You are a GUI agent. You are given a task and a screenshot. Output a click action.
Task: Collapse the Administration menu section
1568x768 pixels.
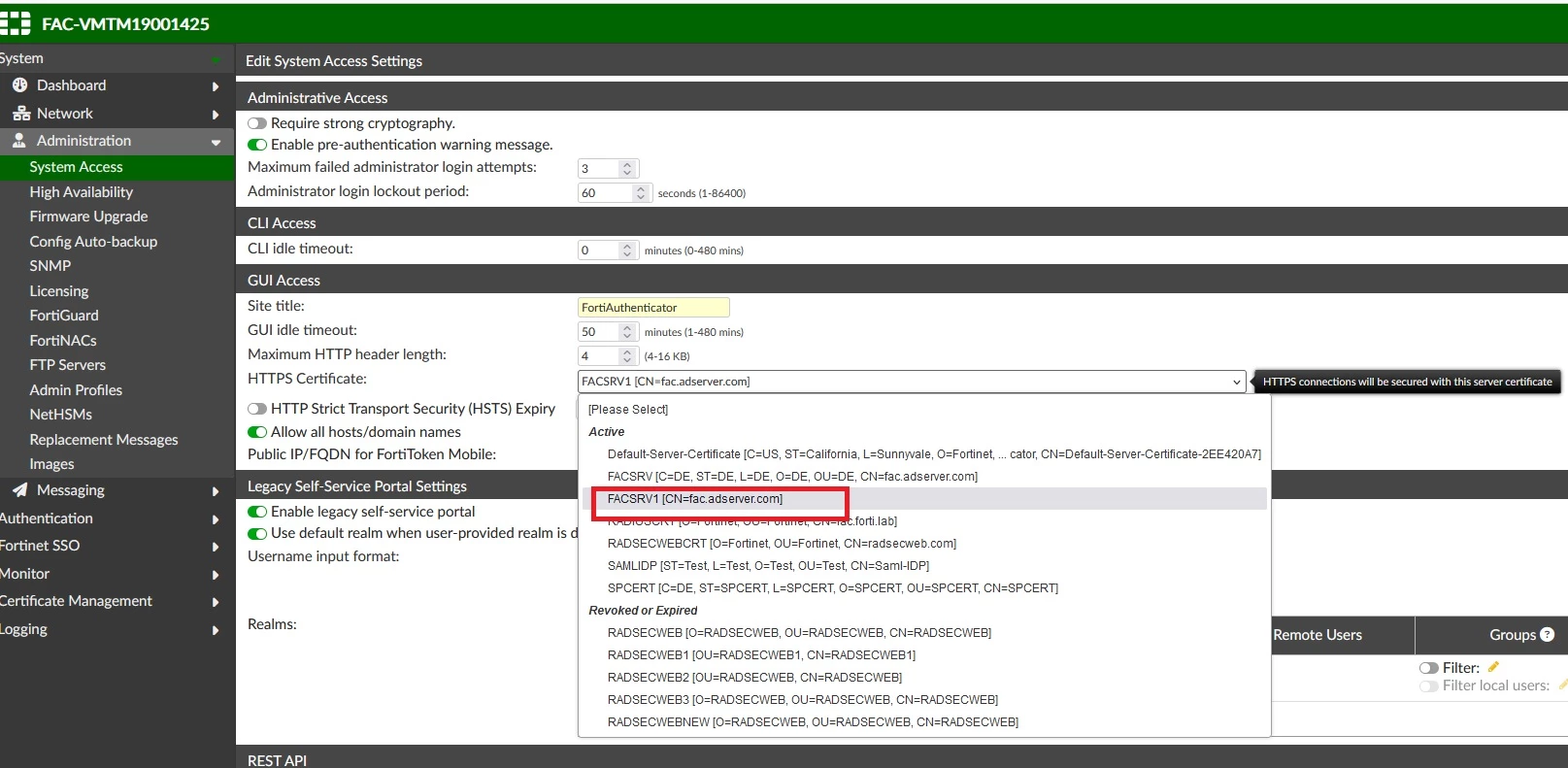click(216, 142)
